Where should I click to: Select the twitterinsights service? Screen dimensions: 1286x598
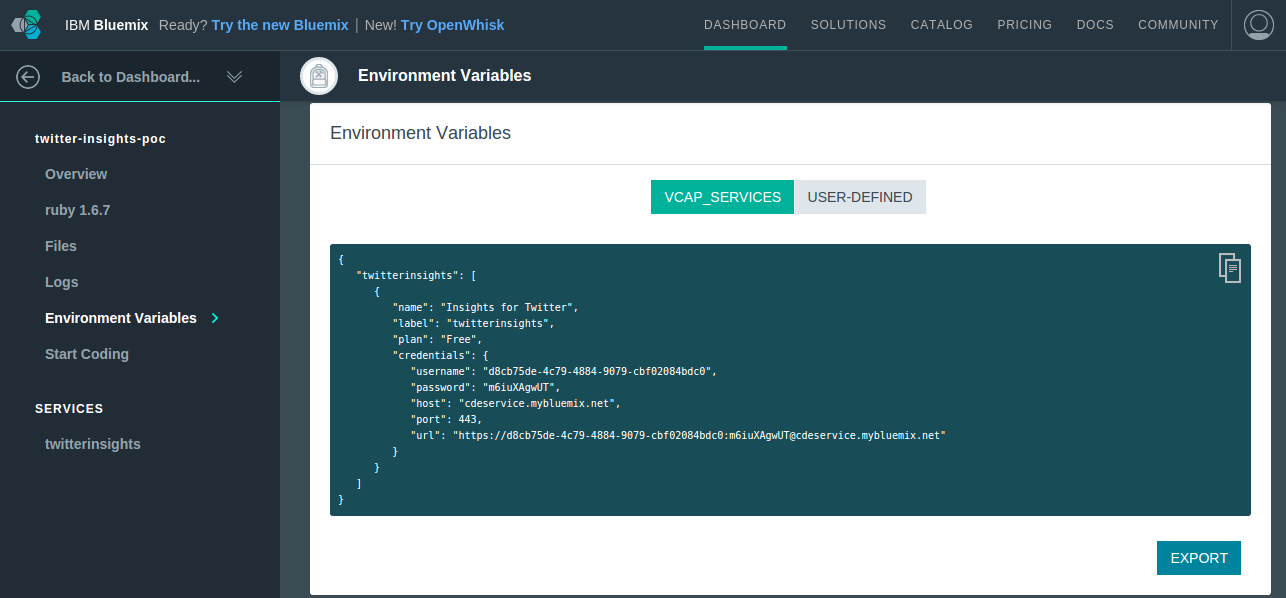tap(93, 444)
